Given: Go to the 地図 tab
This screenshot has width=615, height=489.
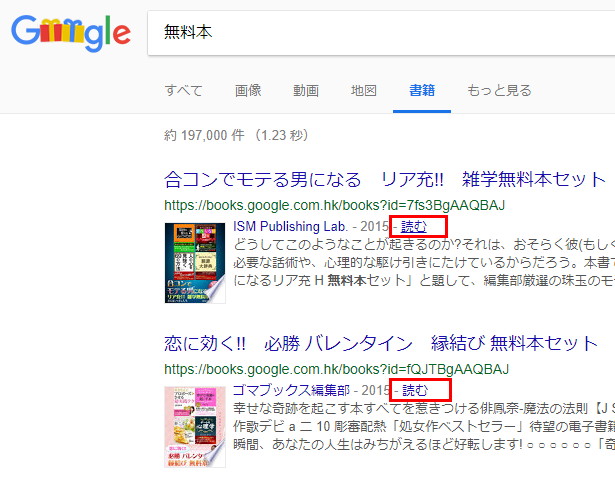Looking at the screenshot, I should 364,91.
